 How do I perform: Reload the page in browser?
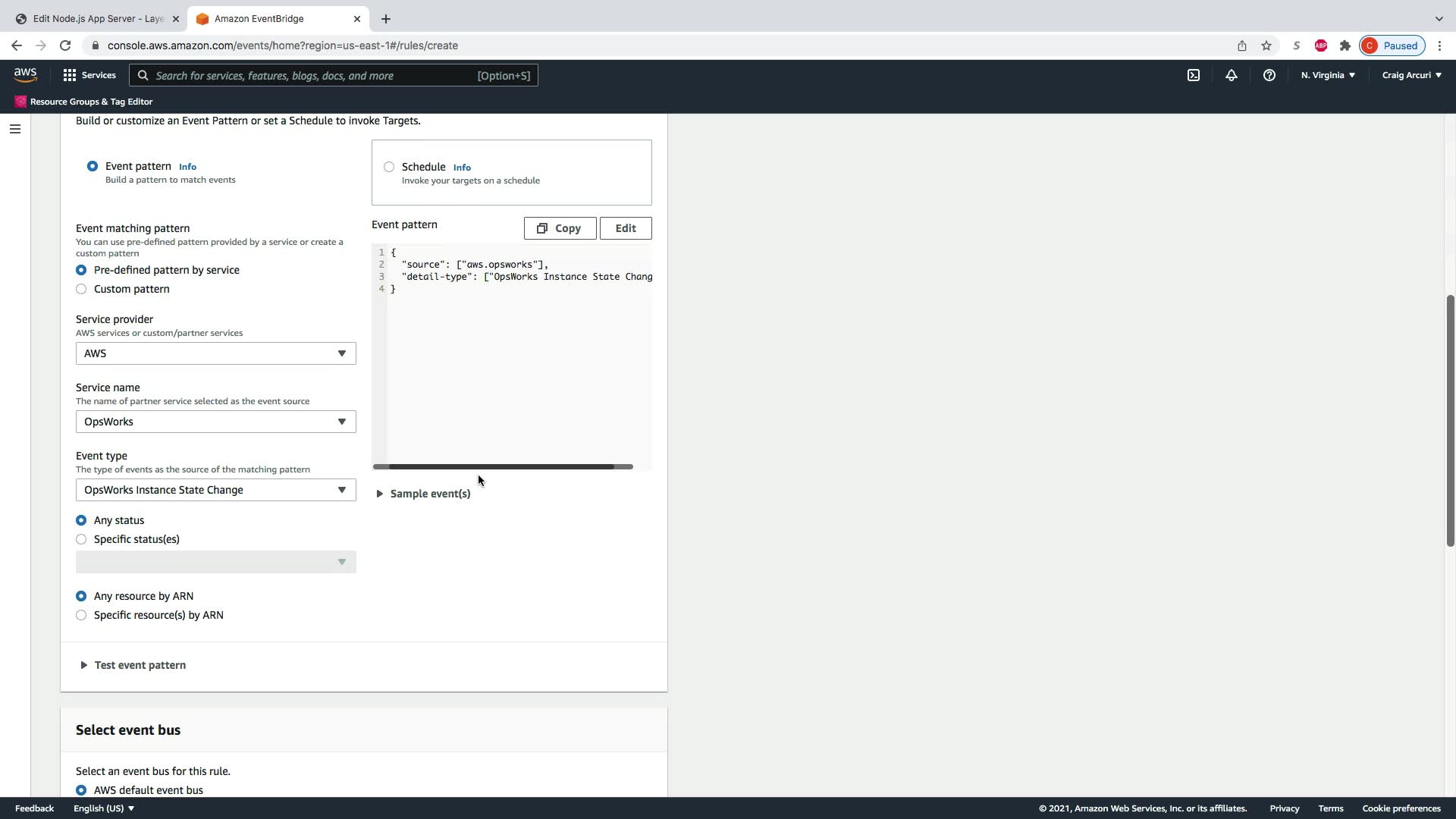coord(65,45)
